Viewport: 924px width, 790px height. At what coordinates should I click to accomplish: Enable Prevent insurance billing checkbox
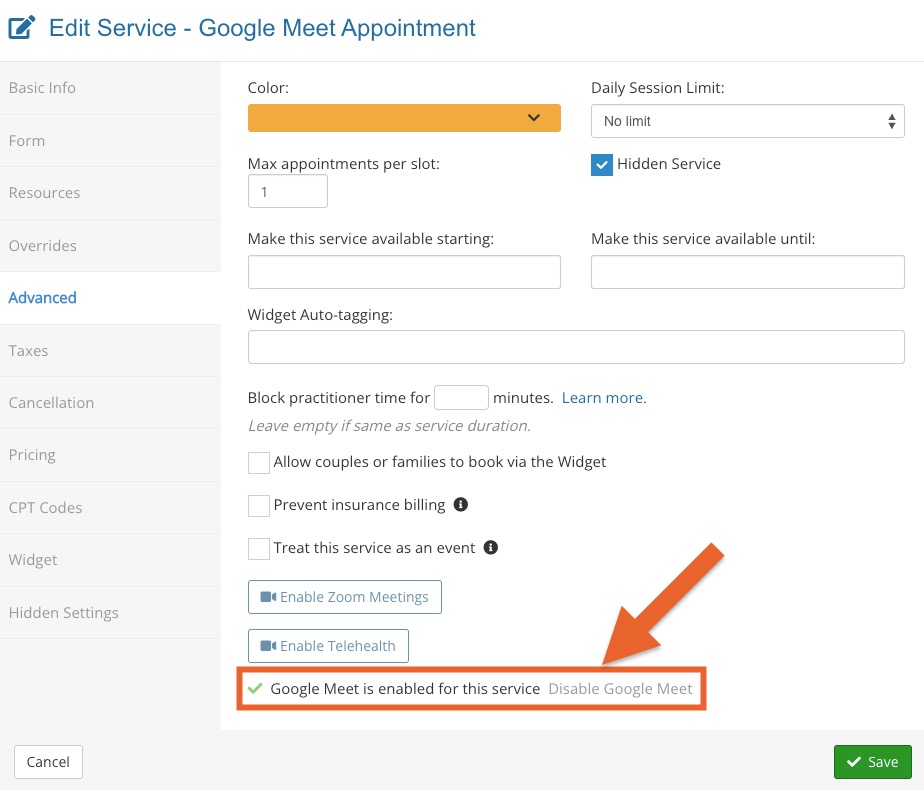259,505
